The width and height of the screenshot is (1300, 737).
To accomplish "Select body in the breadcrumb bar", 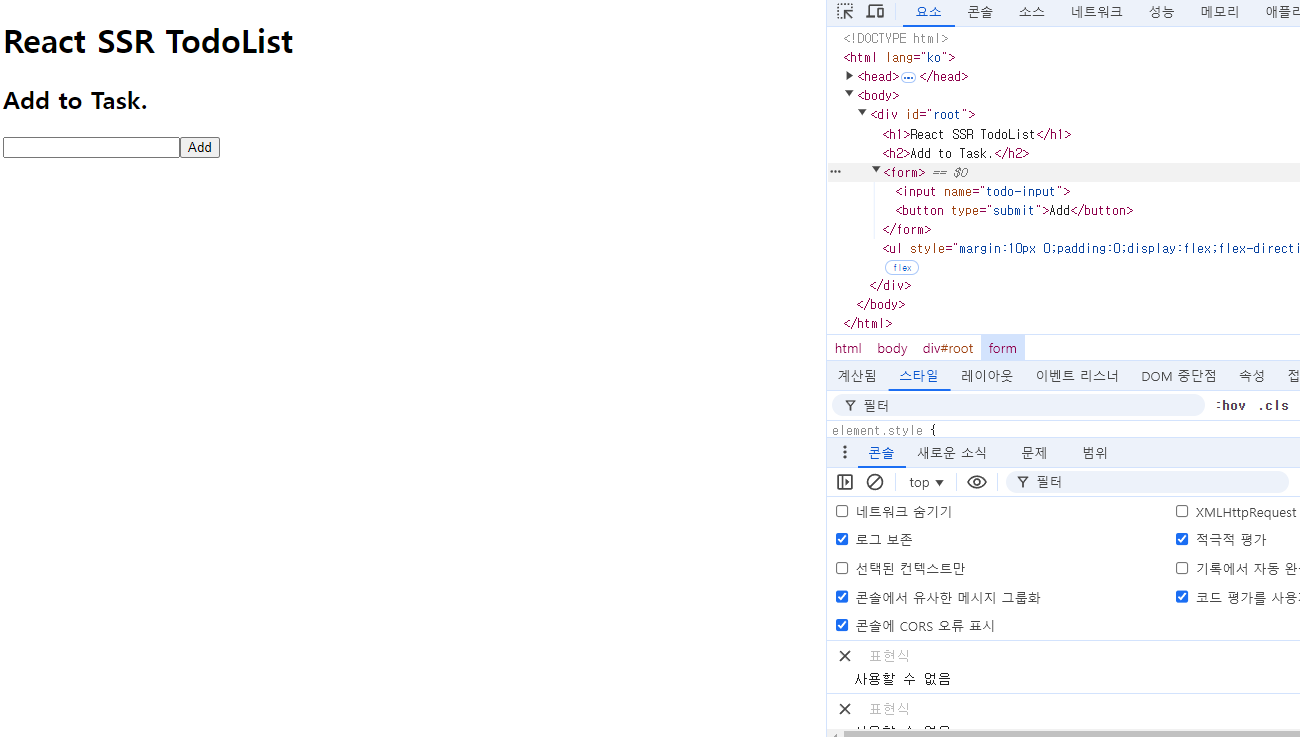I will [x=892, y=348].
